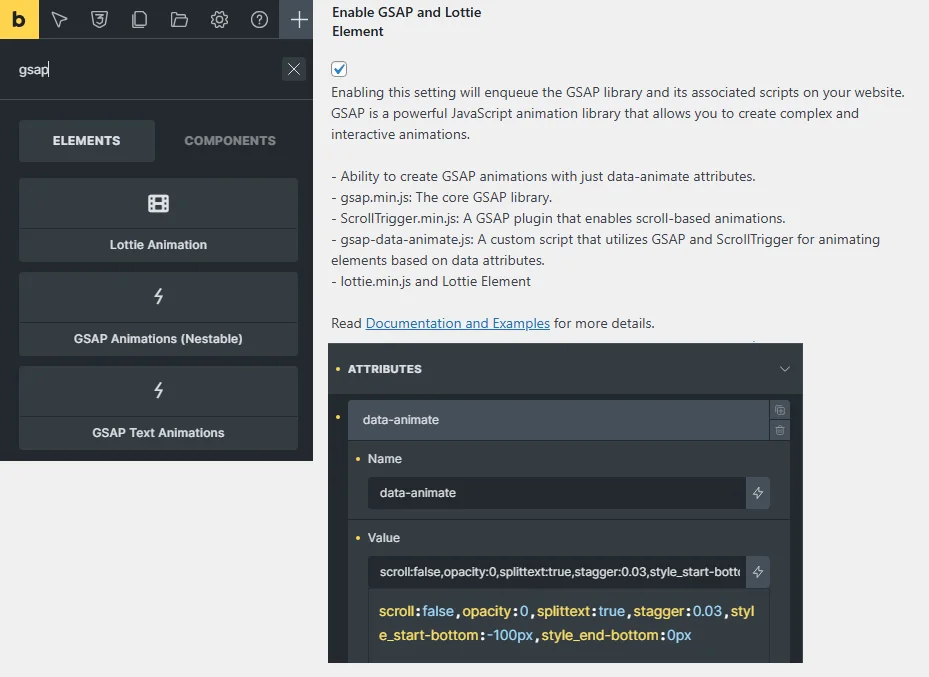Switch to the Components tab
Viewport: 929px width, 677px height.
click(230, 141)
